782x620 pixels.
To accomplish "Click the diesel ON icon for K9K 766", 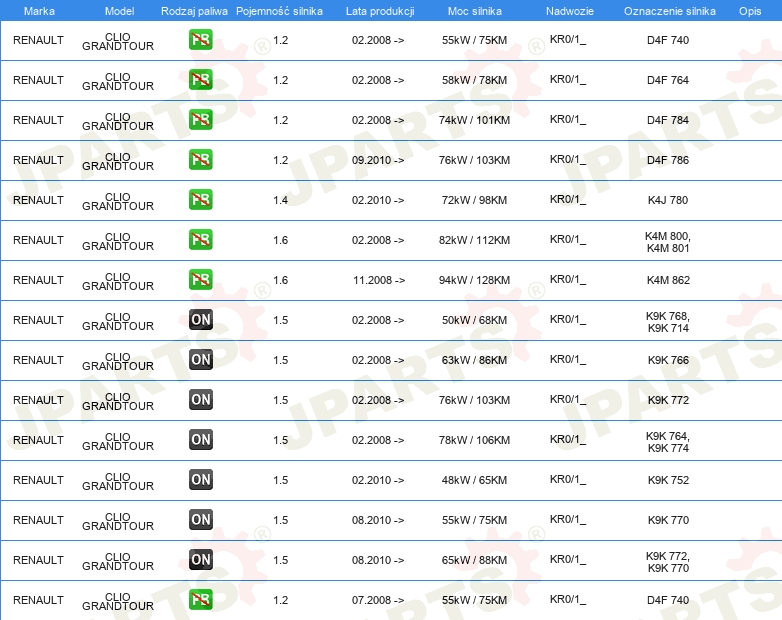I will point(200,360).
